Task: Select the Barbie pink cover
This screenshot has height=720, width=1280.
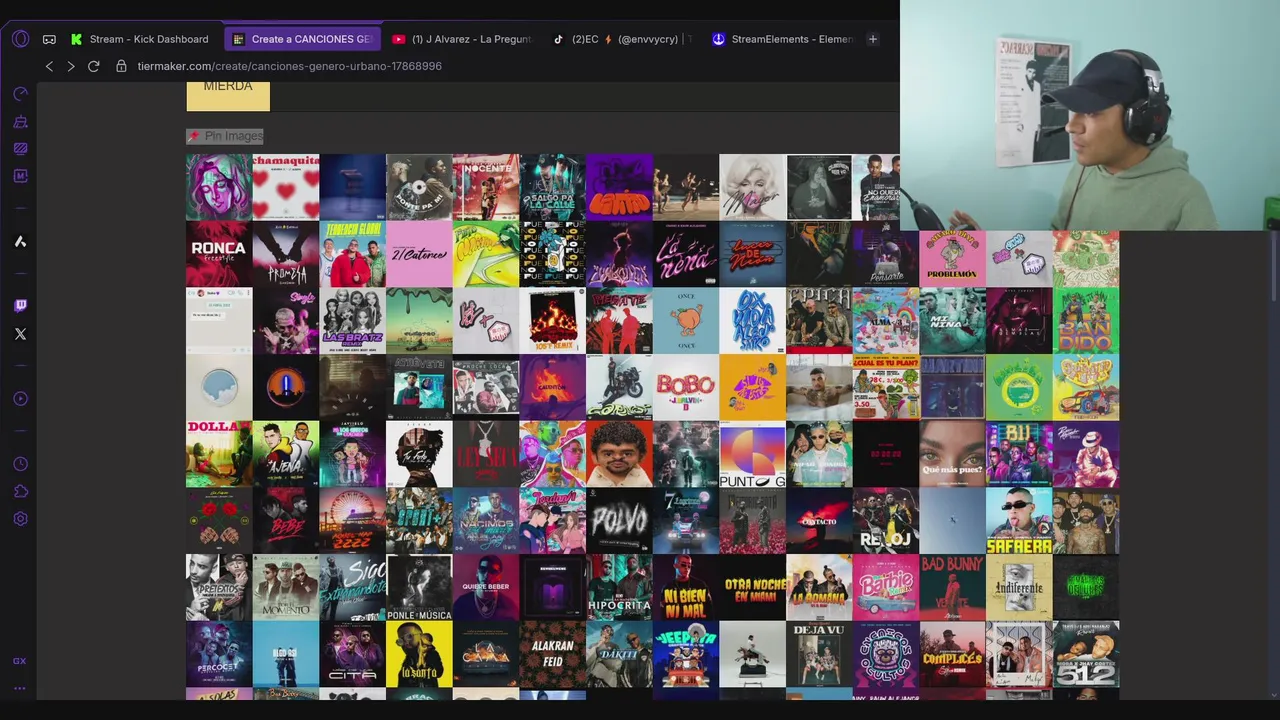Action: (886, 588)
